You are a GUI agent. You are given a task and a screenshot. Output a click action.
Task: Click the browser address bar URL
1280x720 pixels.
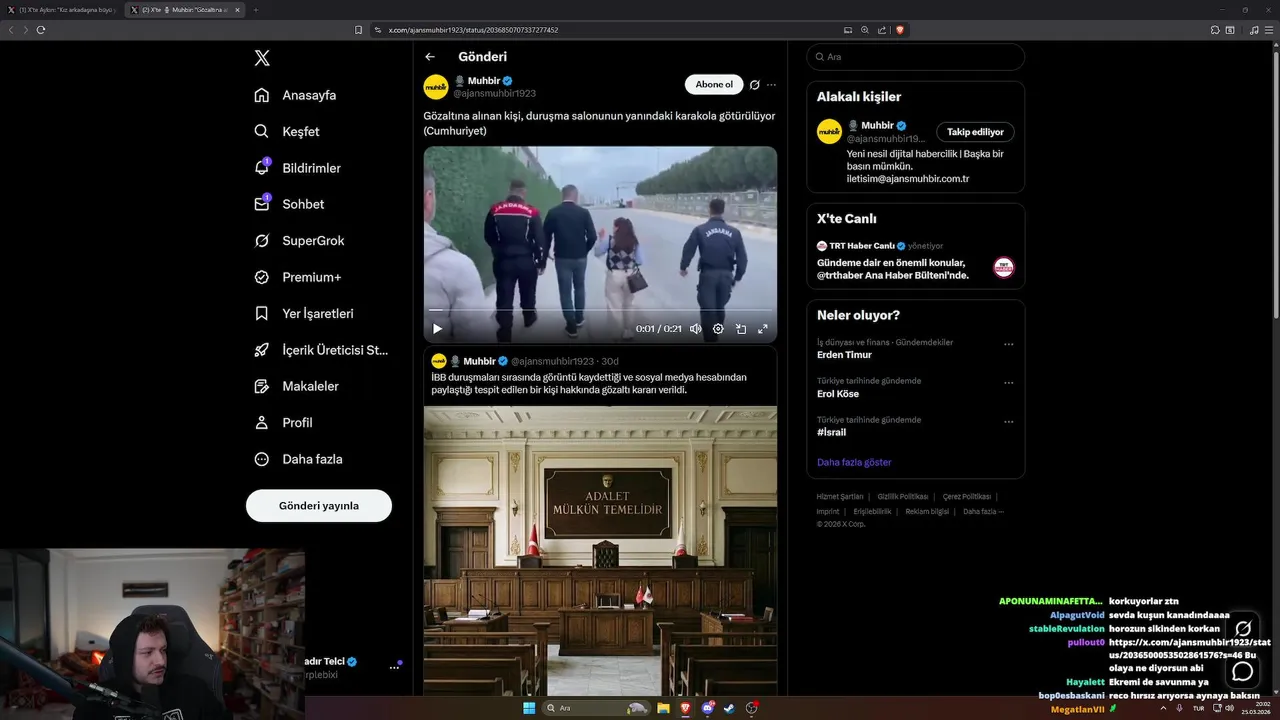pos(473,30)
